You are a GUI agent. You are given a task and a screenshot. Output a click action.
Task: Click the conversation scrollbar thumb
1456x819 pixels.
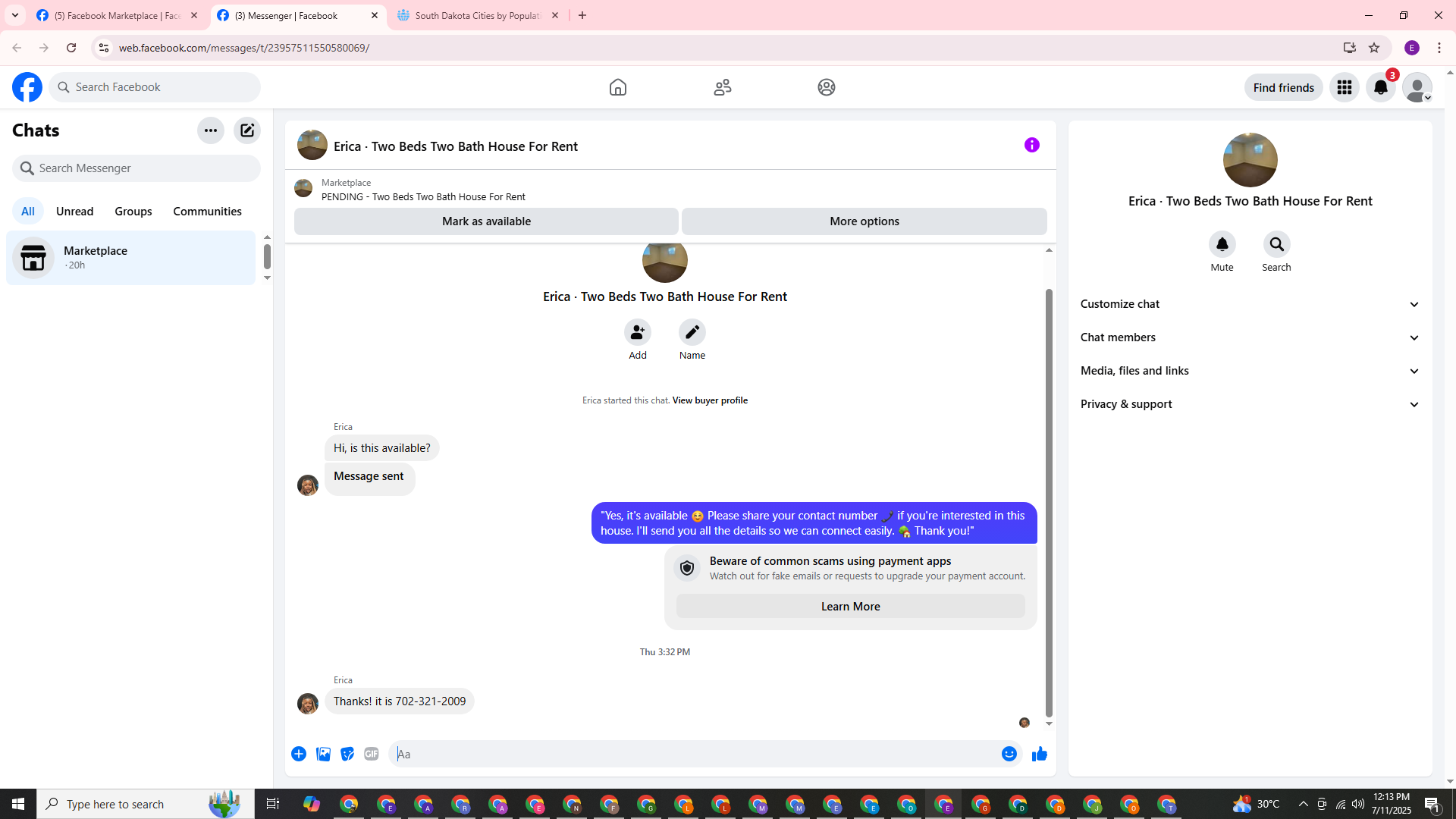(1049, 503)
